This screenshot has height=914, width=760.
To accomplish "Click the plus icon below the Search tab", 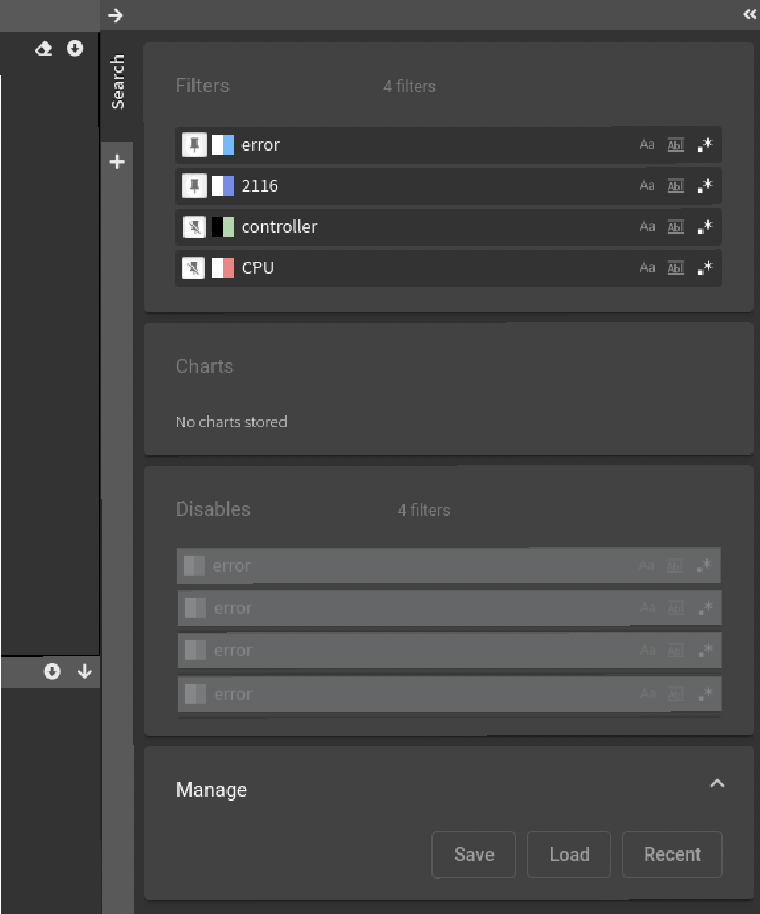I will 117,161.
